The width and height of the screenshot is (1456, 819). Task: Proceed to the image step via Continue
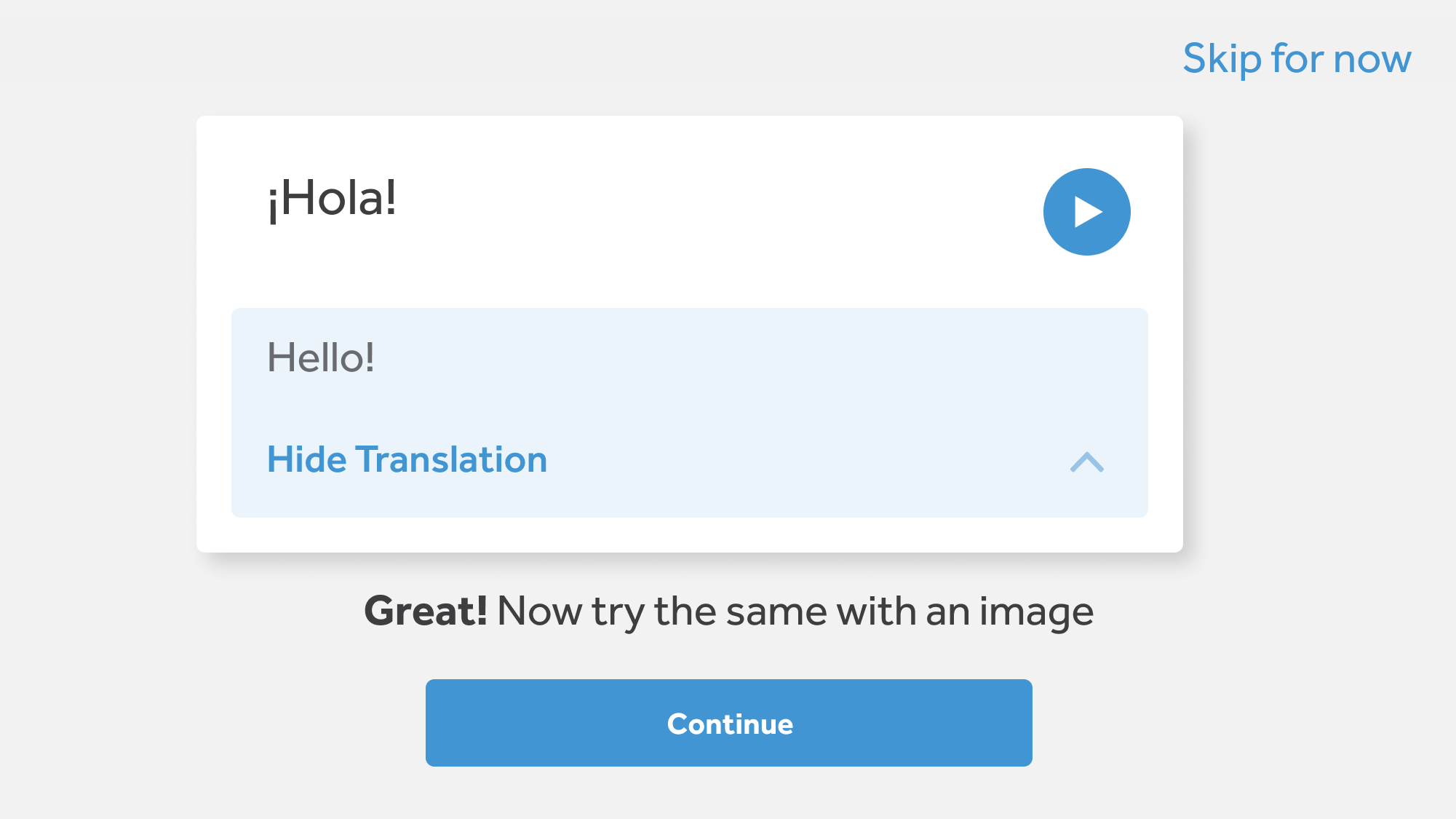pyautogui.click(x=728, y=723)
